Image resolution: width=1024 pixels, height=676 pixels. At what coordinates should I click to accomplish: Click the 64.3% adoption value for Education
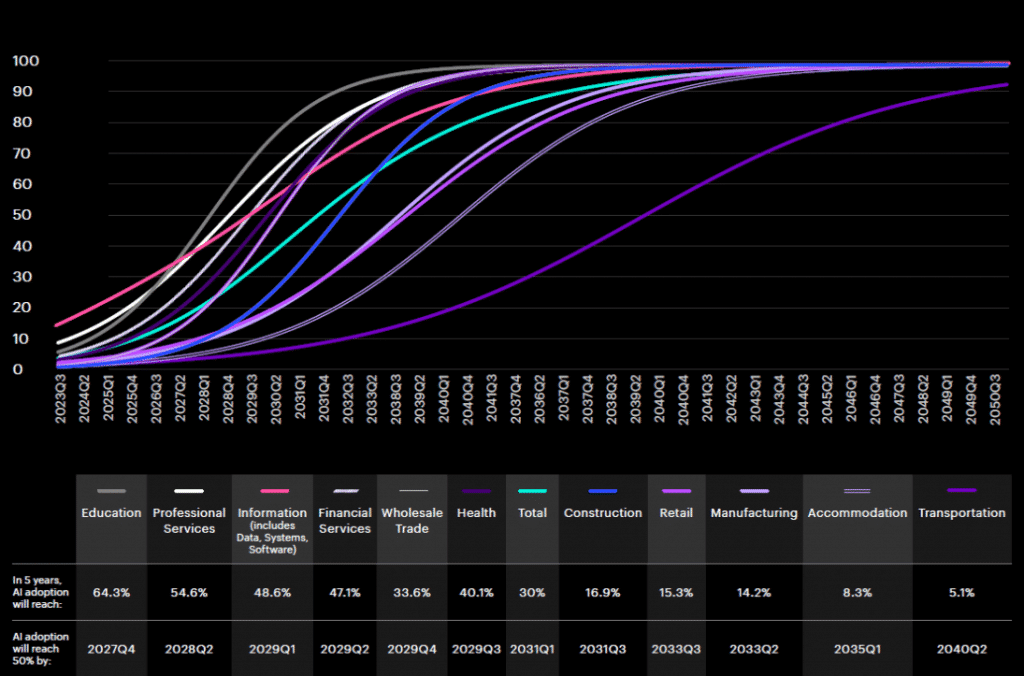pyautogui.click(x=110, y=592)
